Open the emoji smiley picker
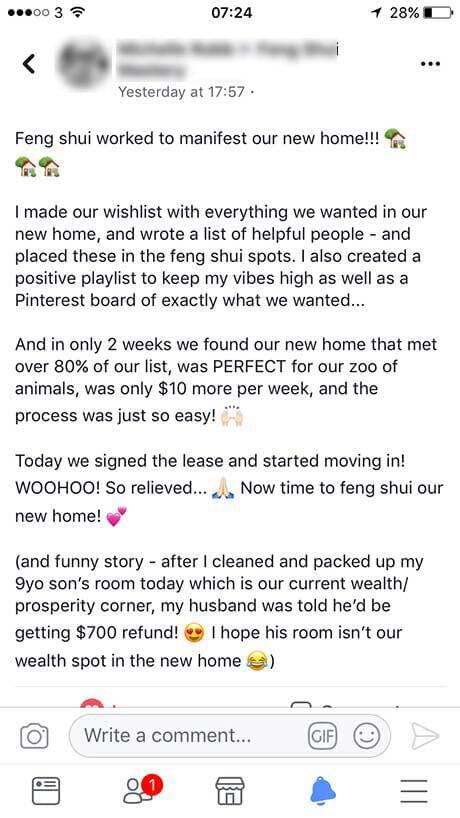460x818 pixels. coord(367,736)
